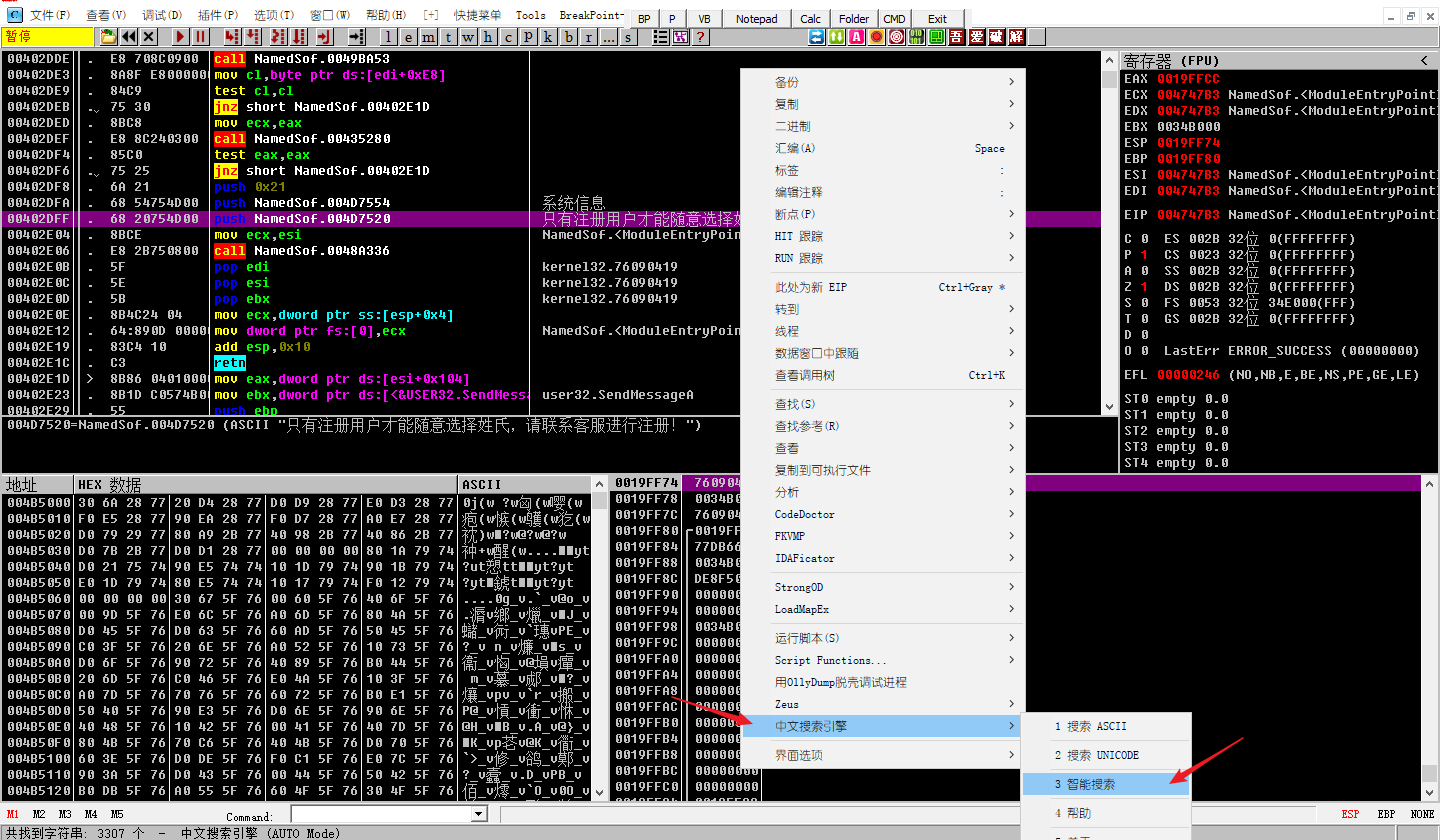Screen dimensions: 1440x840
Task: Click the blue swap arrows plugin icon
Action: 817,37
